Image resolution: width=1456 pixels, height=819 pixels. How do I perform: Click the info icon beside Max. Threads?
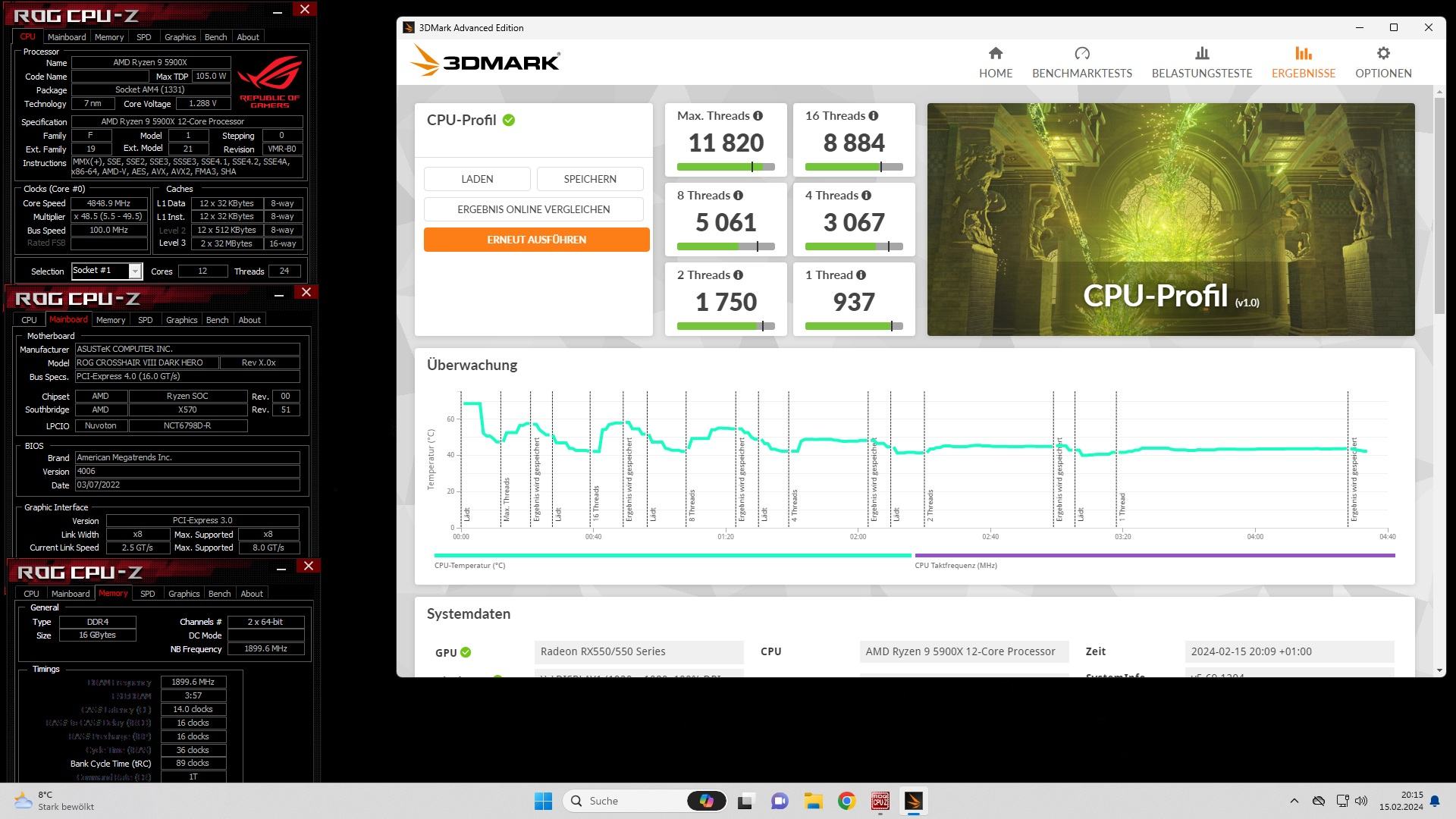click(758, 116)
